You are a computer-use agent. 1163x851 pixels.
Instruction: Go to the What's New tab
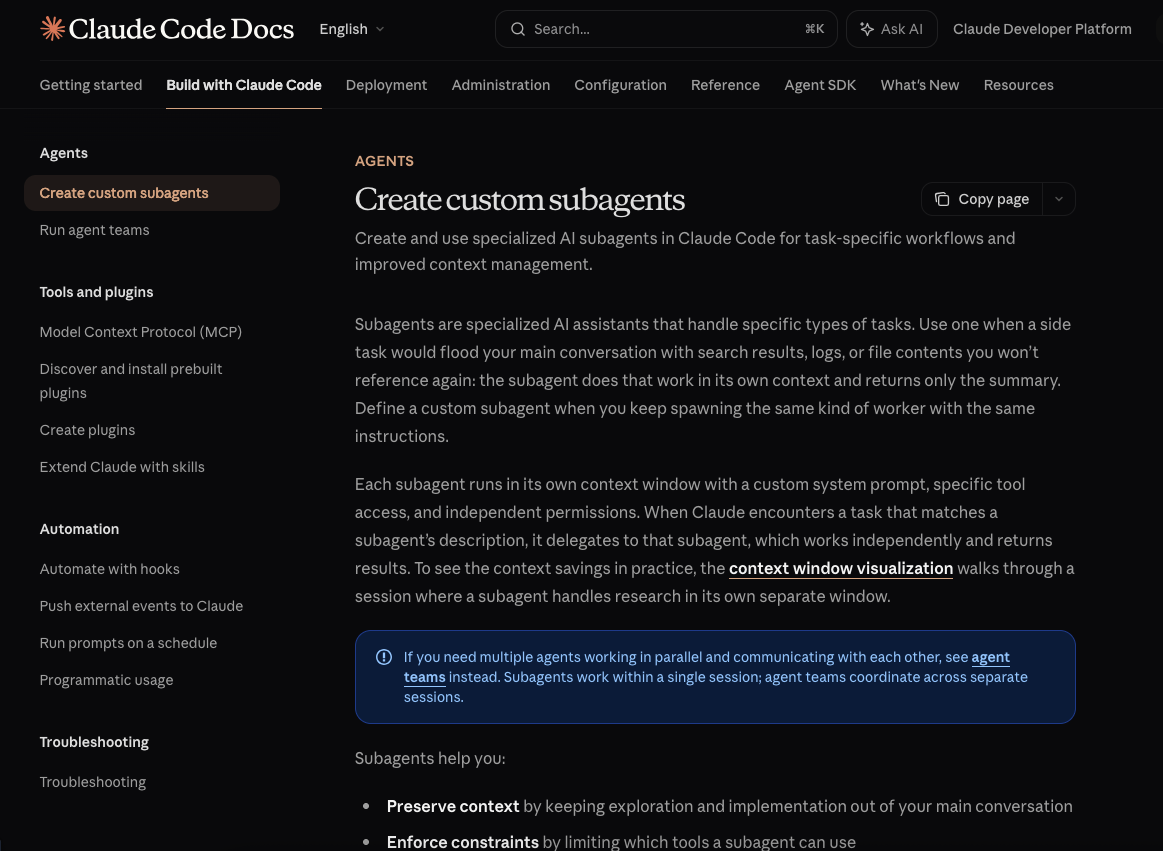point(919,85)
